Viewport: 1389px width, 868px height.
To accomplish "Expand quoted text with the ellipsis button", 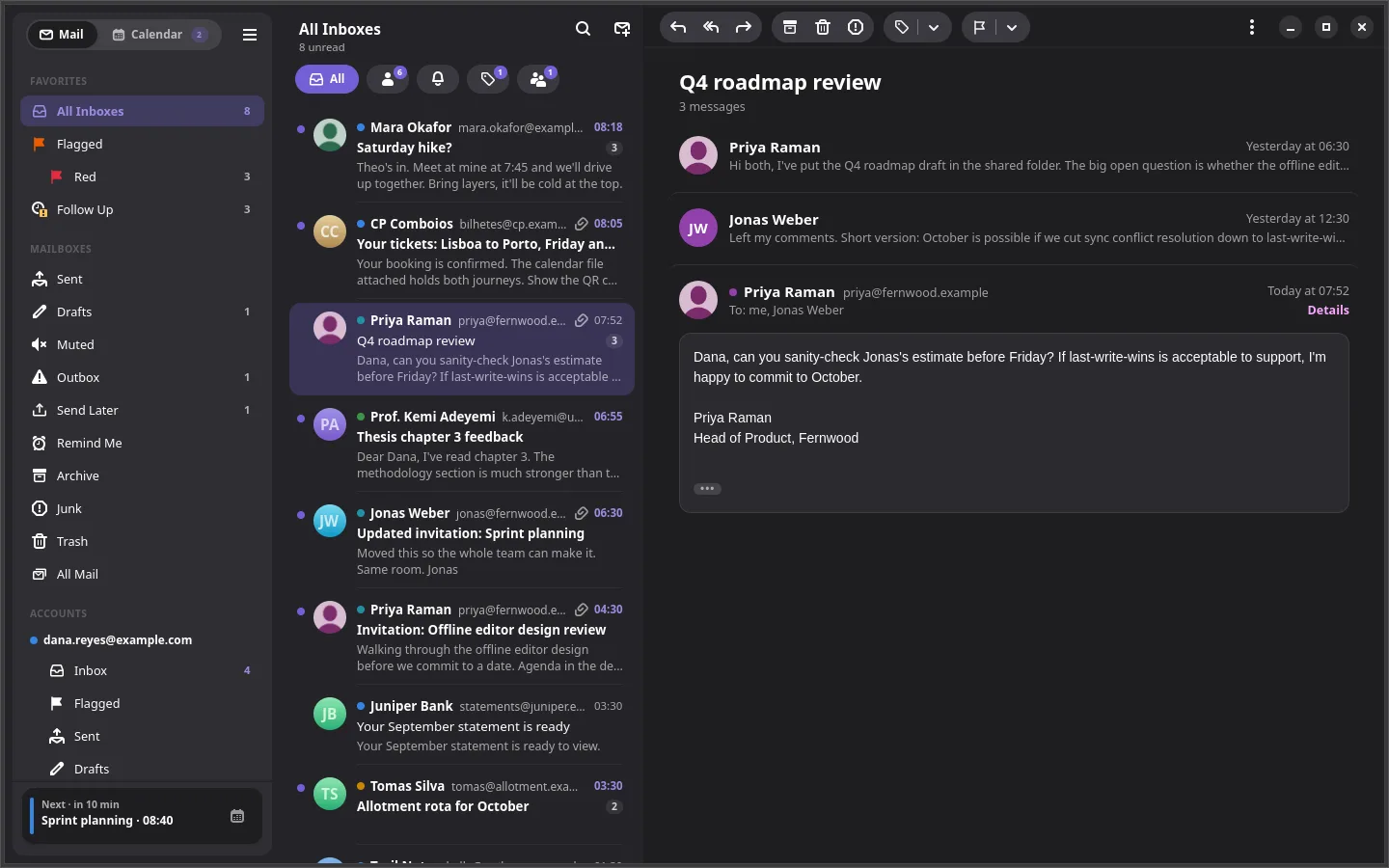I will pyautogui.click(x=707, y=488).
